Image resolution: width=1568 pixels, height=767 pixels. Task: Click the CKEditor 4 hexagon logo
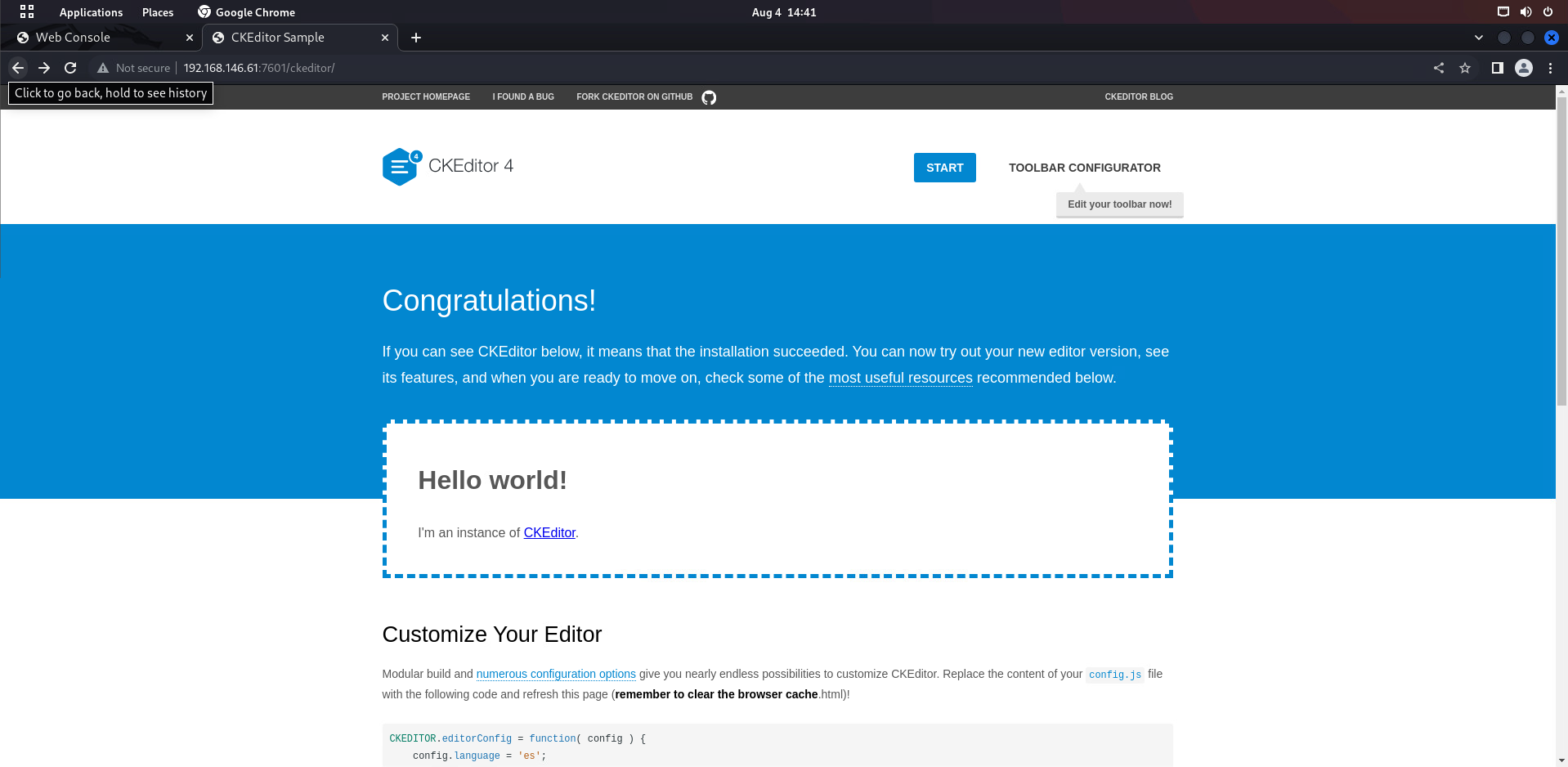[401, 167]
